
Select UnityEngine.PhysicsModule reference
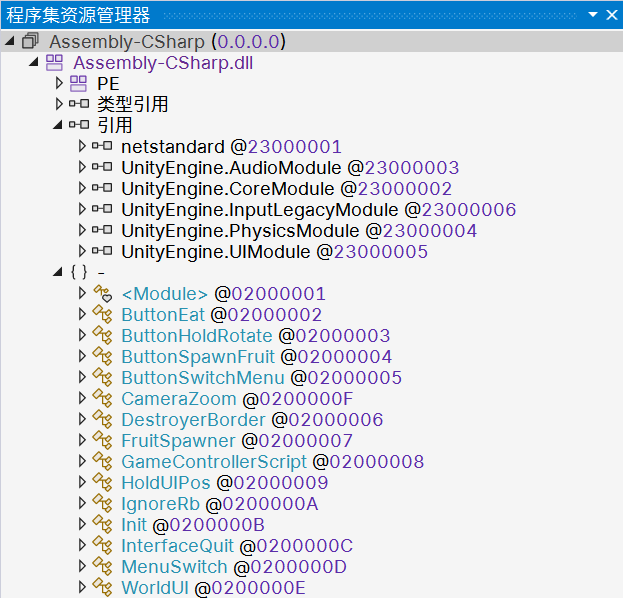click(x=299, y=230)
